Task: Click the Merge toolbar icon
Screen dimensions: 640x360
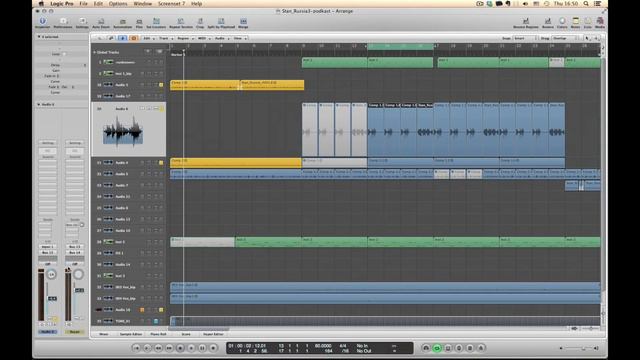Action: click(x=243, y=22)
